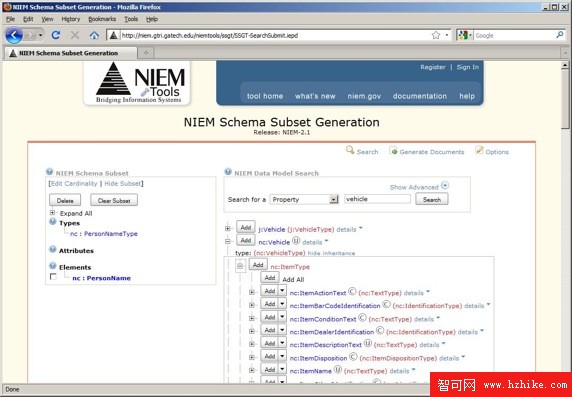Click the Search magnifier icon in toolbar

[x=350, y=150]
